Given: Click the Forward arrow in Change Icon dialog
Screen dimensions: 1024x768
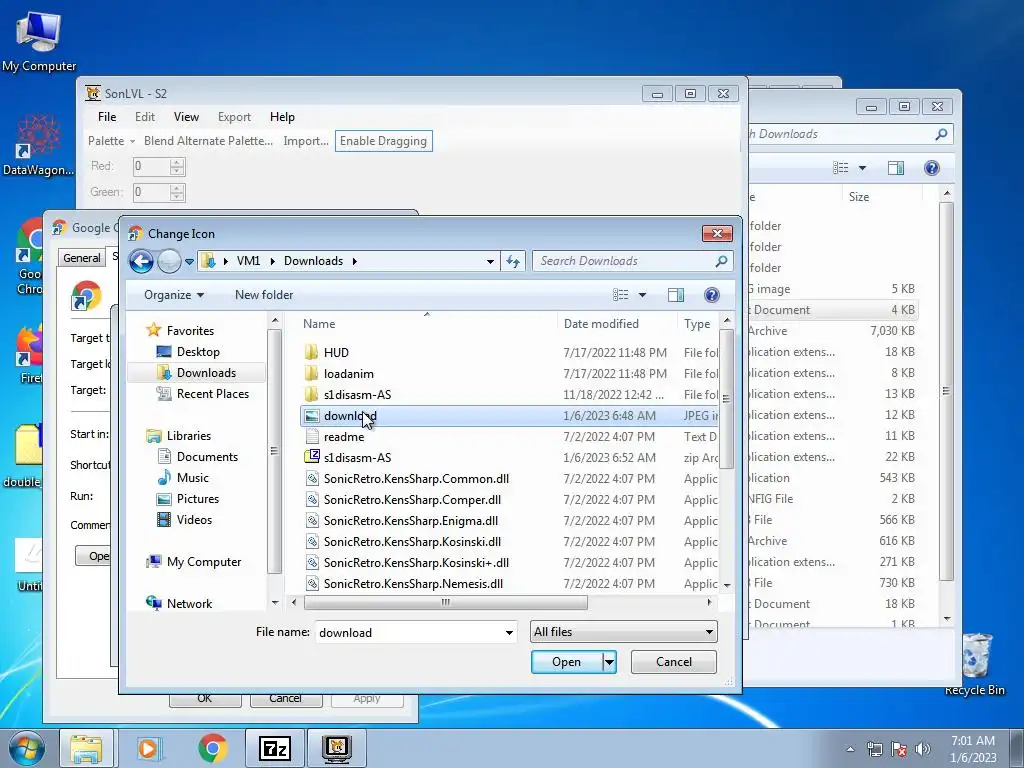Looking at the screenshot, I should click(x=169, y=261).
